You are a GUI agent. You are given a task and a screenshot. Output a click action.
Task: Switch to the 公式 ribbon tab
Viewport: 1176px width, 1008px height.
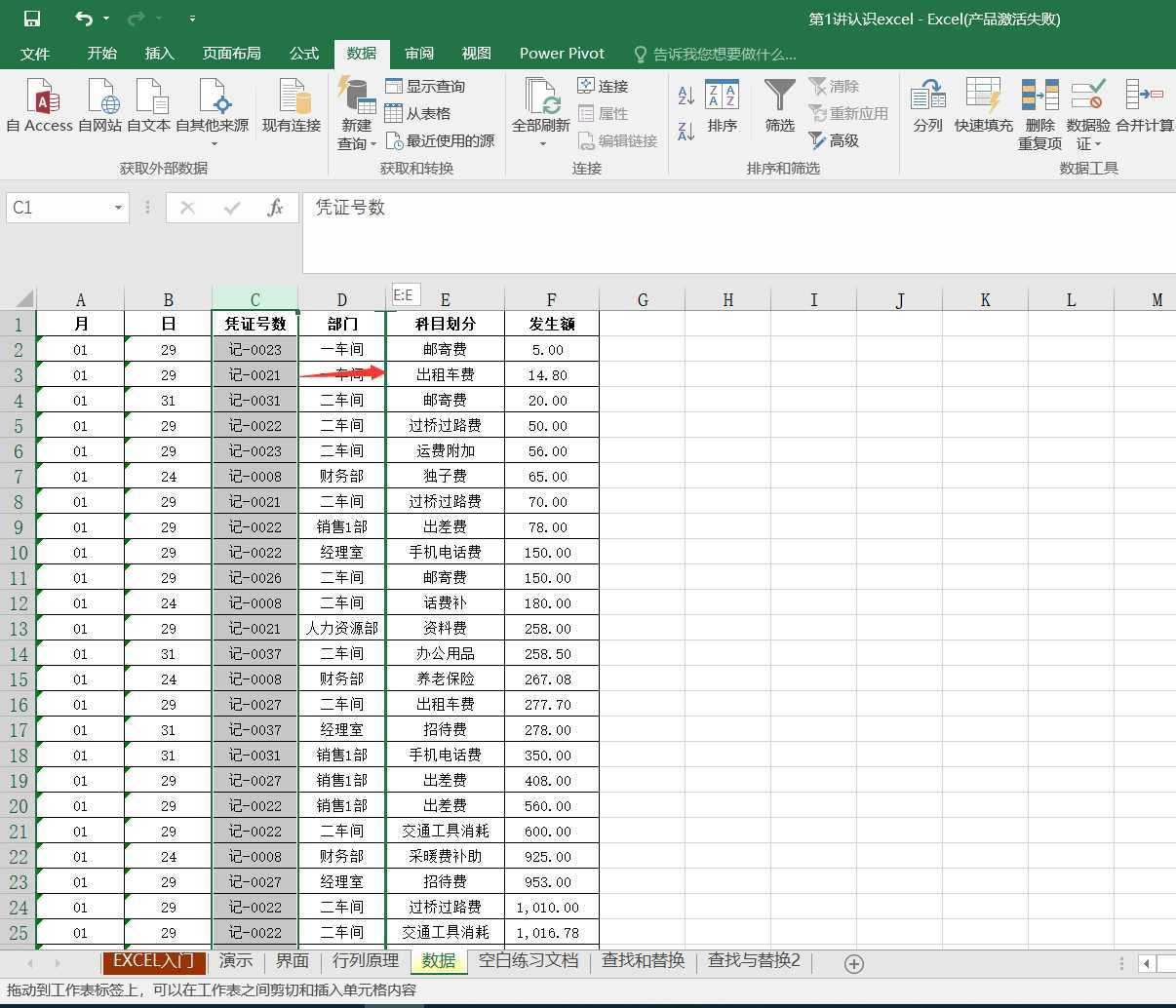pos(304,53)
